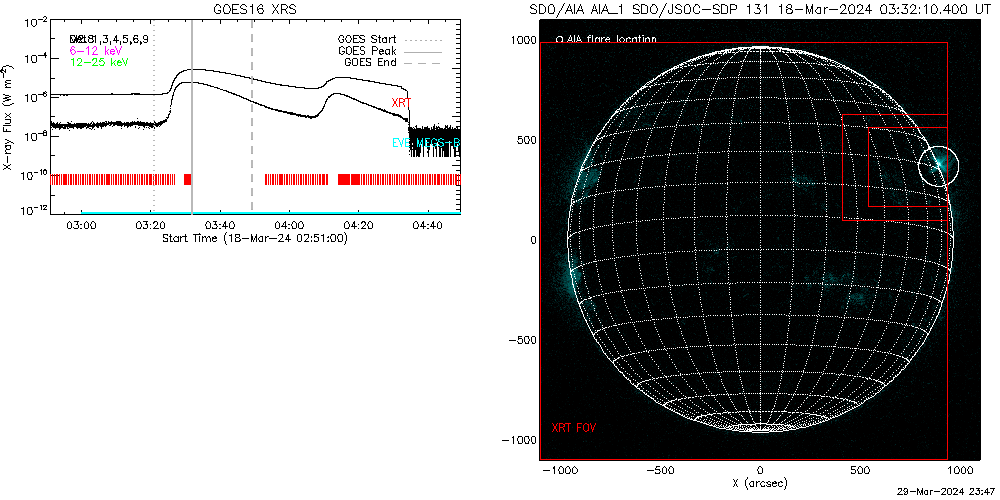Click the X-ray Flux y-axis label
Image resolution: width=1000 pixels, height=500 pixels.
pyautogui.click(x=7, y=117)
